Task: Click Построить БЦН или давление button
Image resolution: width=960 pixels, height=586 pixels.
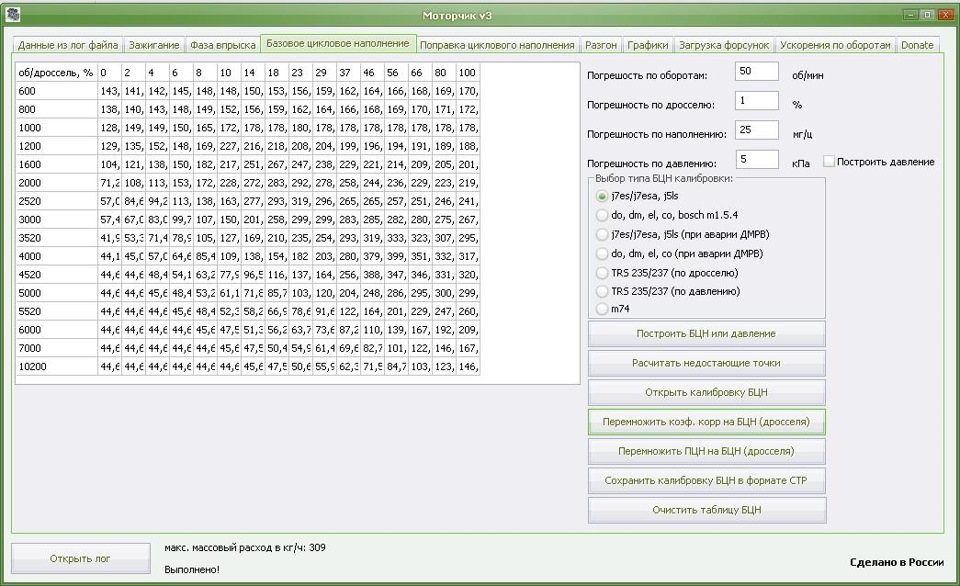Action: point(707,334)
